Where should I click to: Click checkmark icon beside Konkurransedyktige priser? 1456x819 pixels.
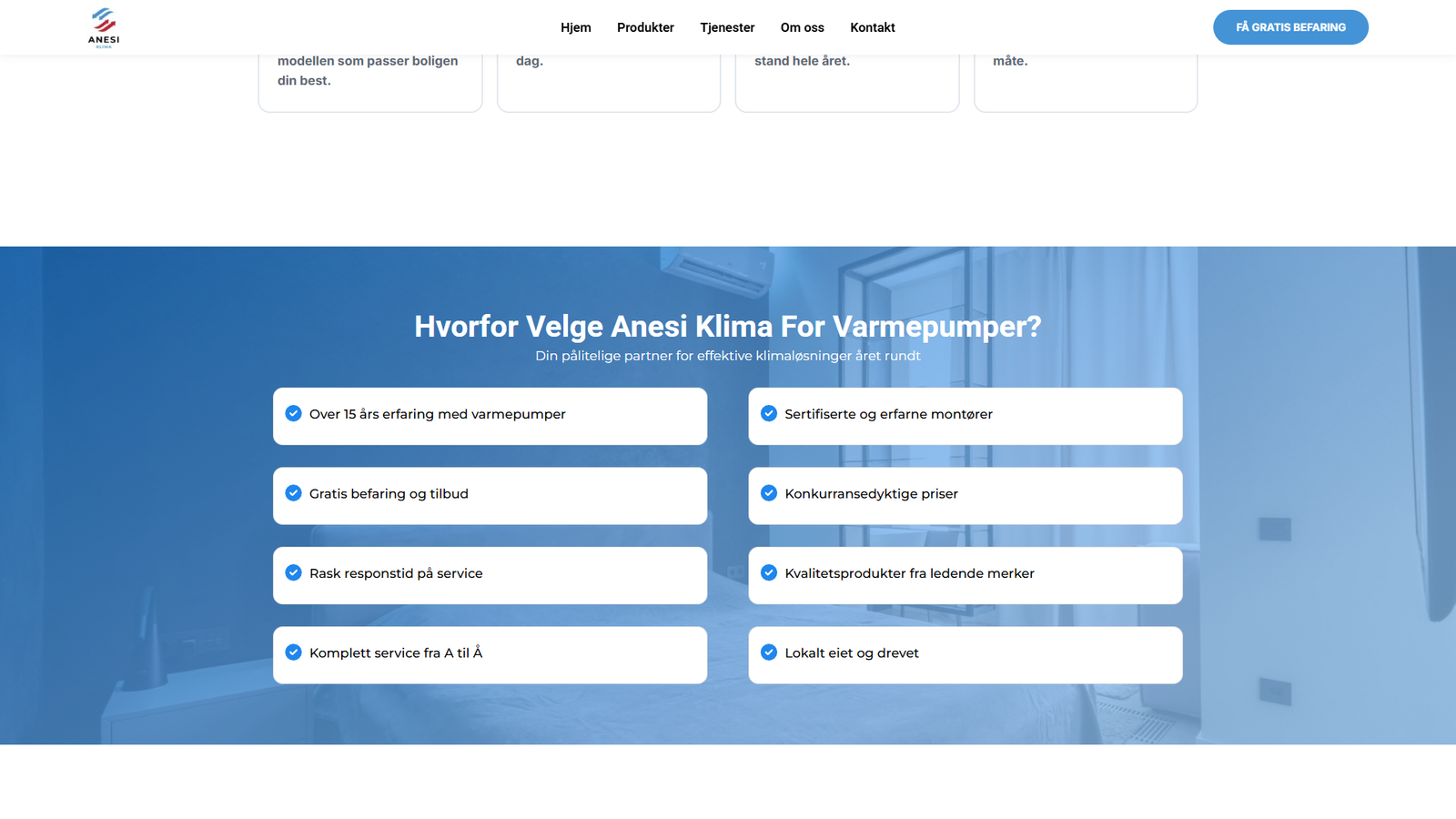point(769,493)
